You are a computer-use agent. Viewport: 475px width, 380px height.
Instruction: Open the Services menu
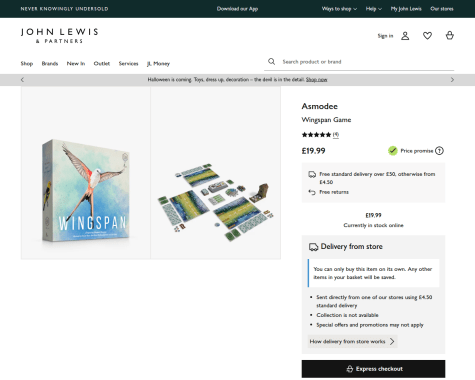[128, 63]
